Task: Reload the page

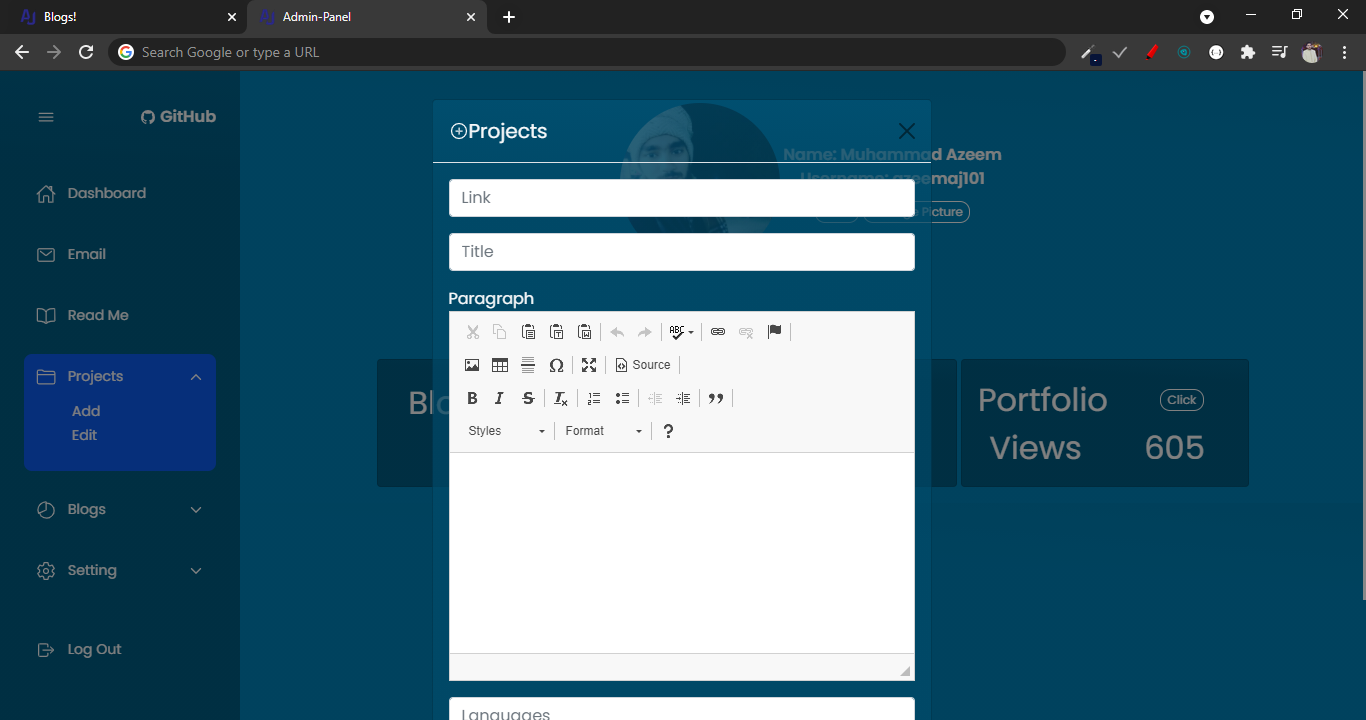Action: point(86,52)
